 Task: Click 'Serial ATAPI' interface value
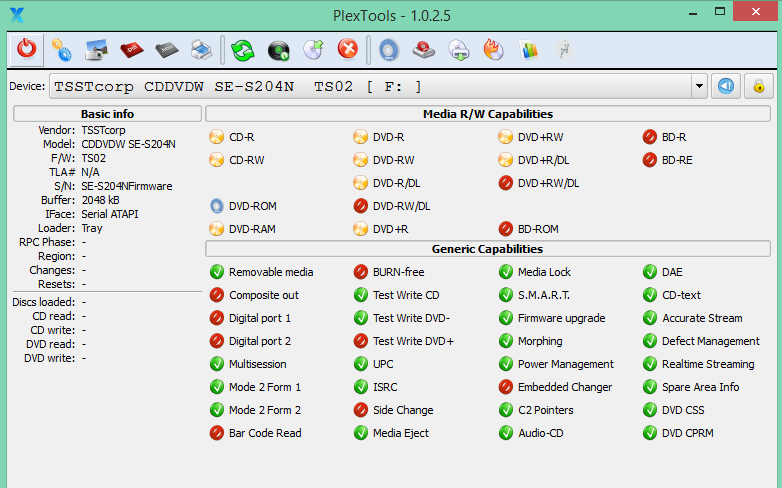click(x=110, y=214)
